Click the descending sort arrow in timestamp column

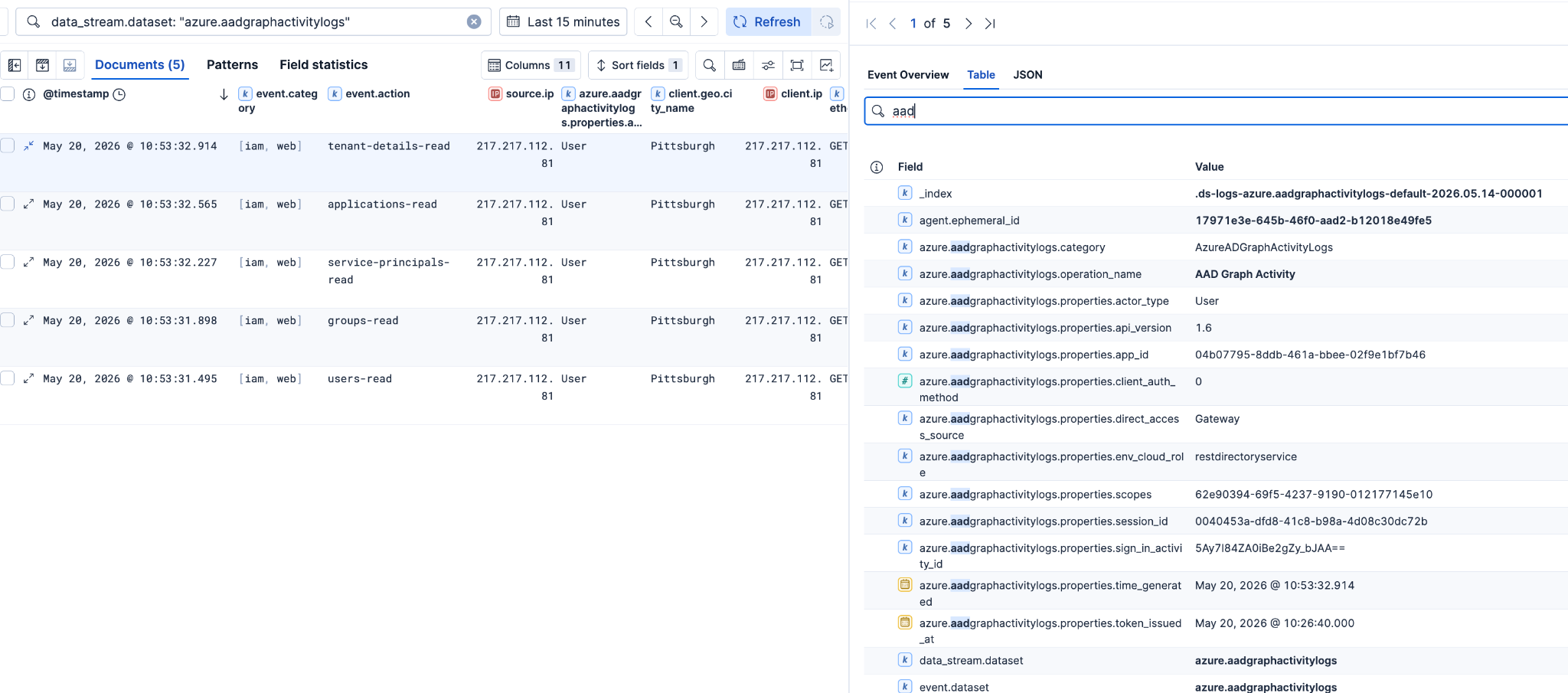pyautogui.click(x=224, y=94)
